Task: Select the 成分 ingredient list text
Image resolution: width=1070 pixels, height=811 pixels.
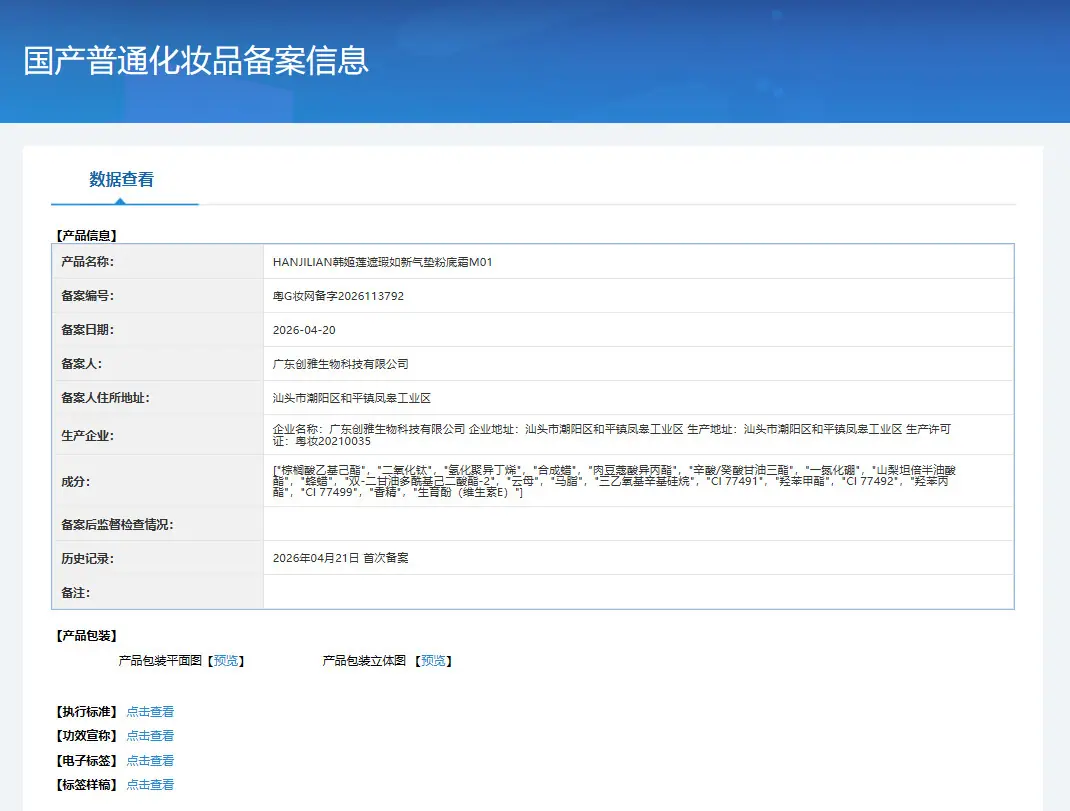Action: 614,481
